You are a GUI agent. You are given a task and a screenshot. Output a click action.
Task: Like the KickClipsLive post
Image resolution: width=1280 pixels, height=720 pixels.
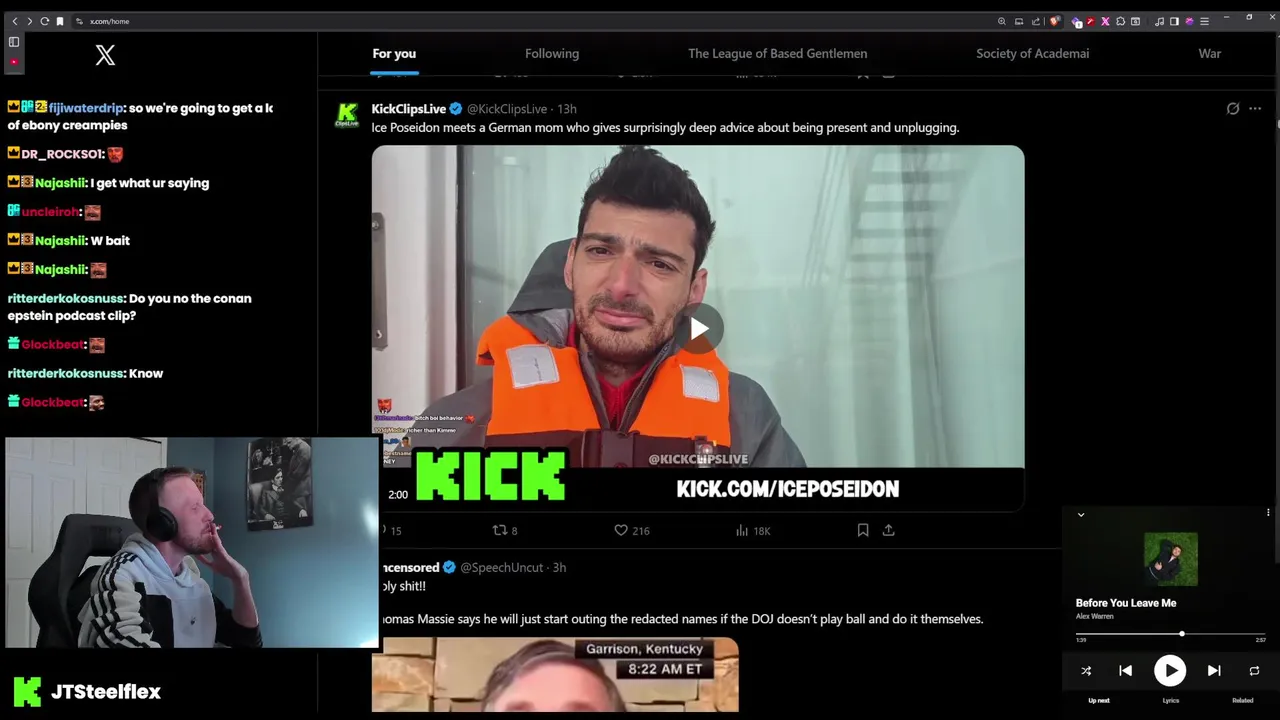tap(631, 531)
